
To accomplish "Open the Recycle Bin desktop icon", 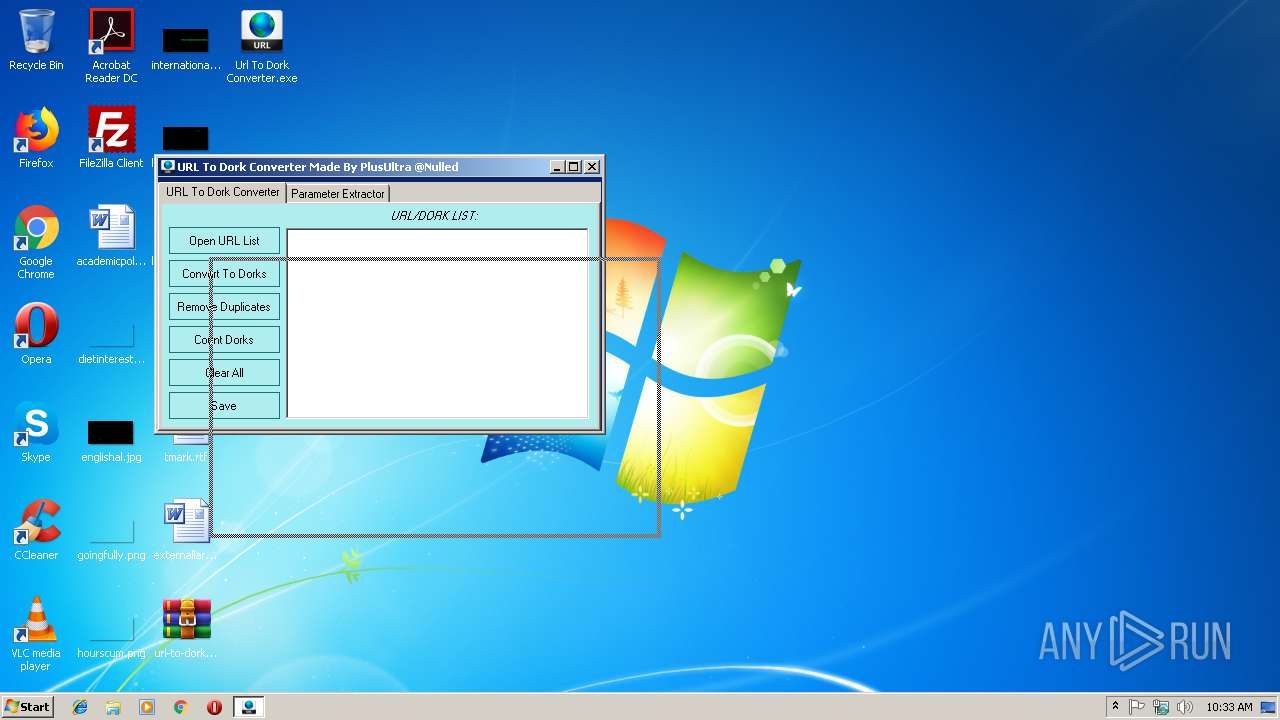I will [x=36, y=40].
